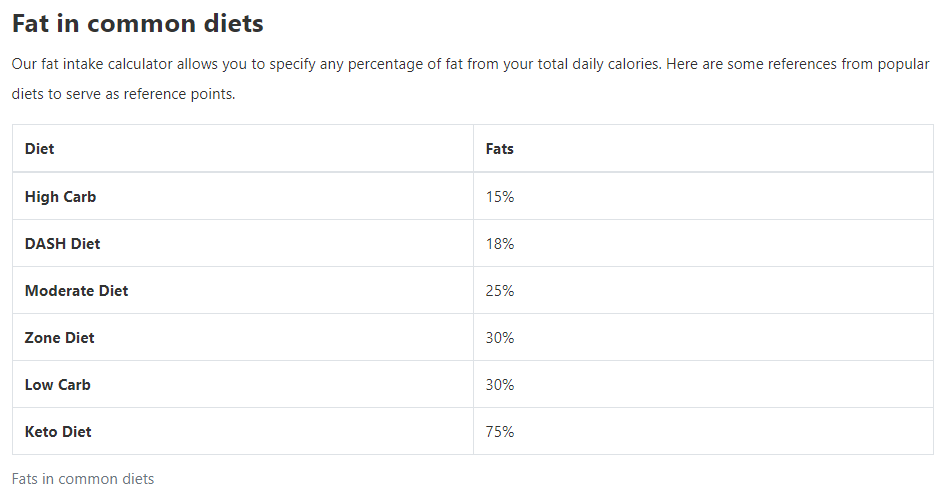950x491 pixels.
Task: Select the 18% fat value
Action: pos(500,244)
